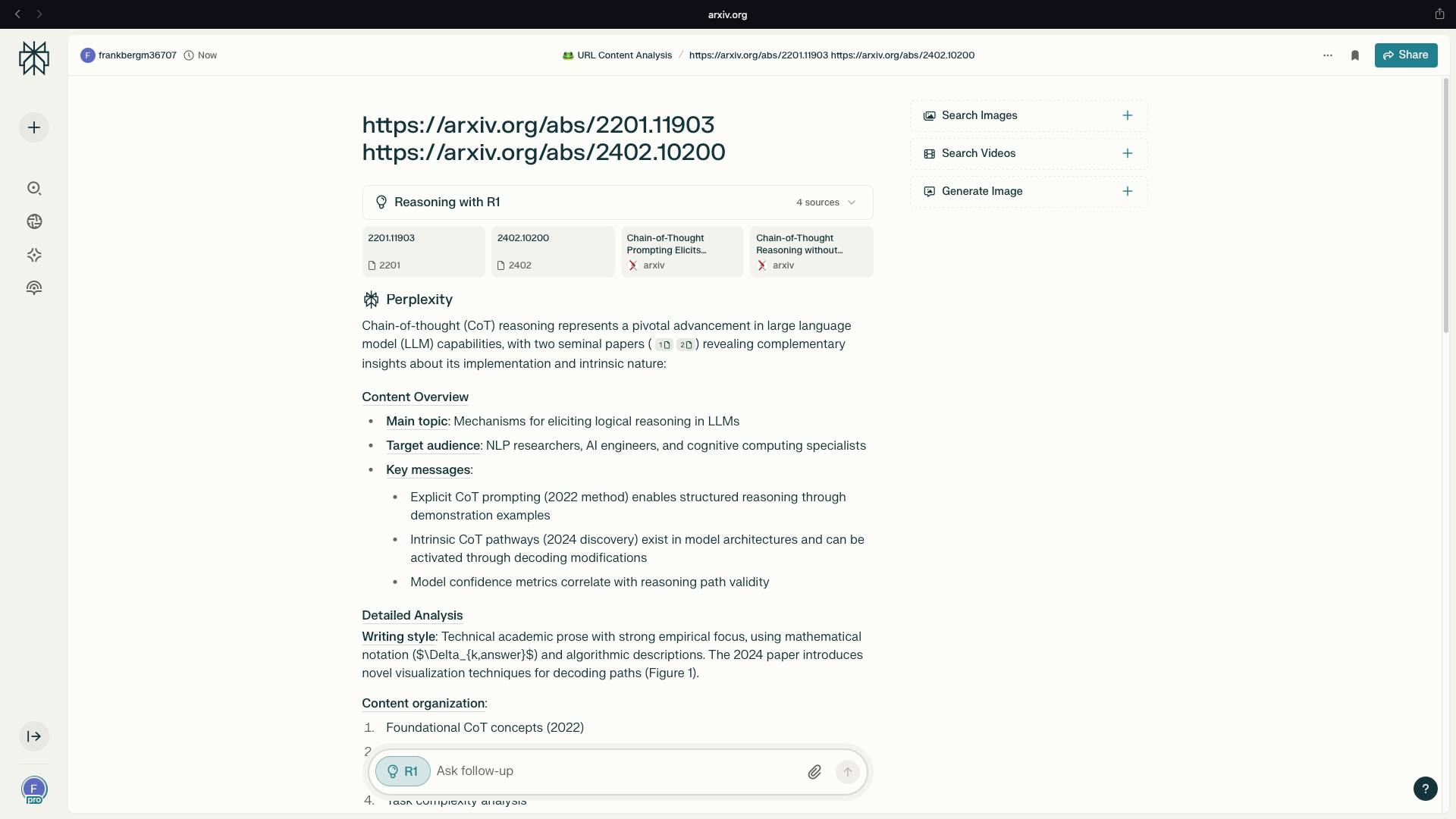This screenshot has width=1456, height=819.
Task: Start a new thread with plus button
Action: [x=34, y=127]
